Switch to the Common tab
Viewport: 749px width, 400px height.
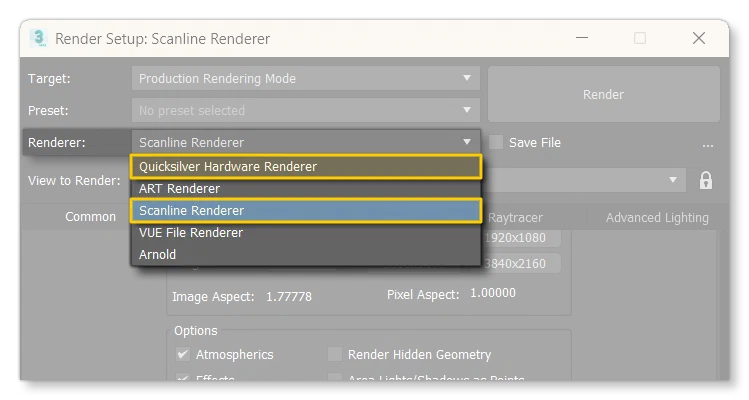point(90,216)
